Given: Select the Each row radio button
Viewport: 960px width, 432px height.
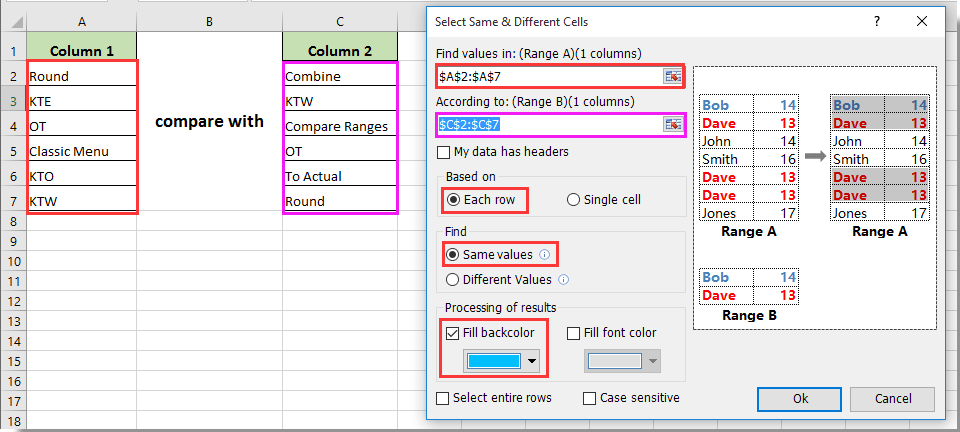Looking at the screenshot, I should (x=453, y=200).
